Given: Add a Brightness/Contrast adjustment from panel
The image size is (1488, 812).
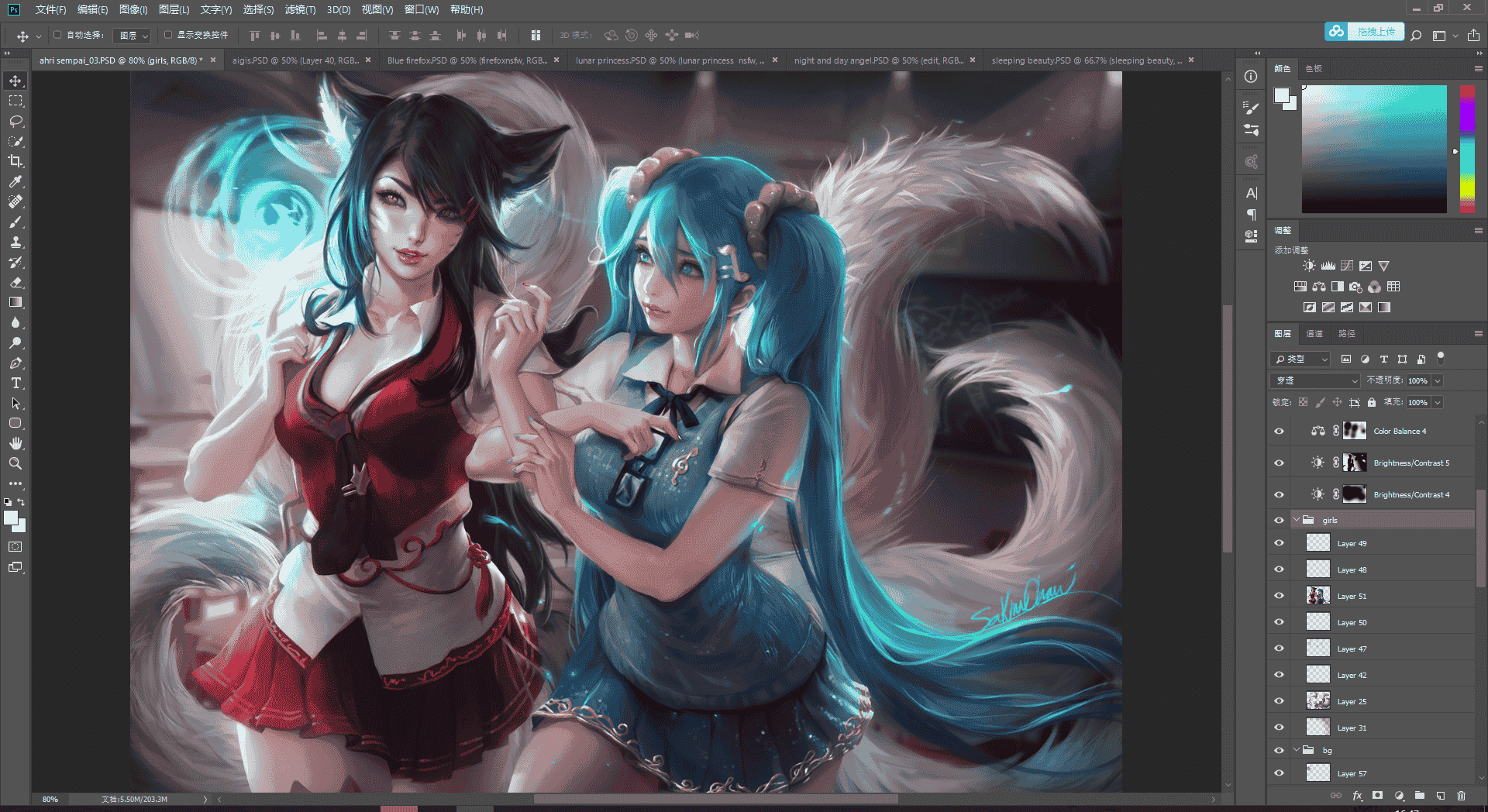Looking at the screenshot, I should (x=1309, y=266).
